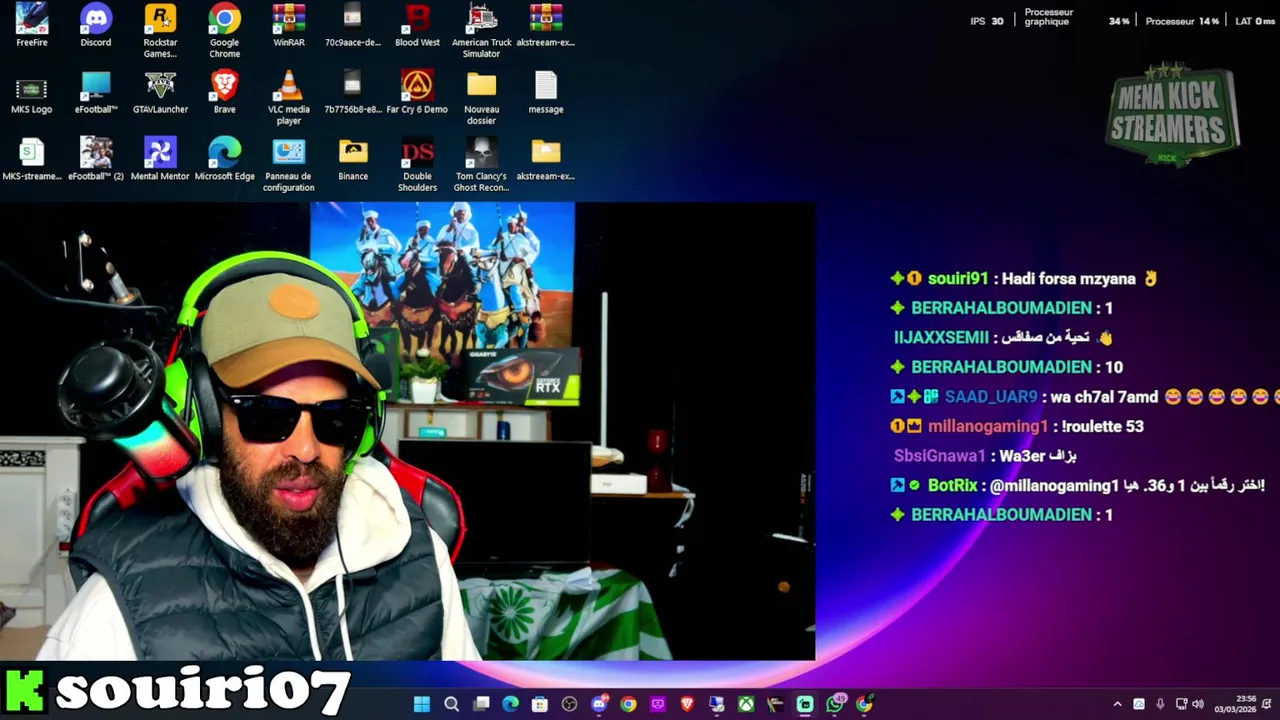Open Xbox app from taskbar
The height and width of the screenshot is (720, 1280).
pyautogui.click(x=746, y=704)
